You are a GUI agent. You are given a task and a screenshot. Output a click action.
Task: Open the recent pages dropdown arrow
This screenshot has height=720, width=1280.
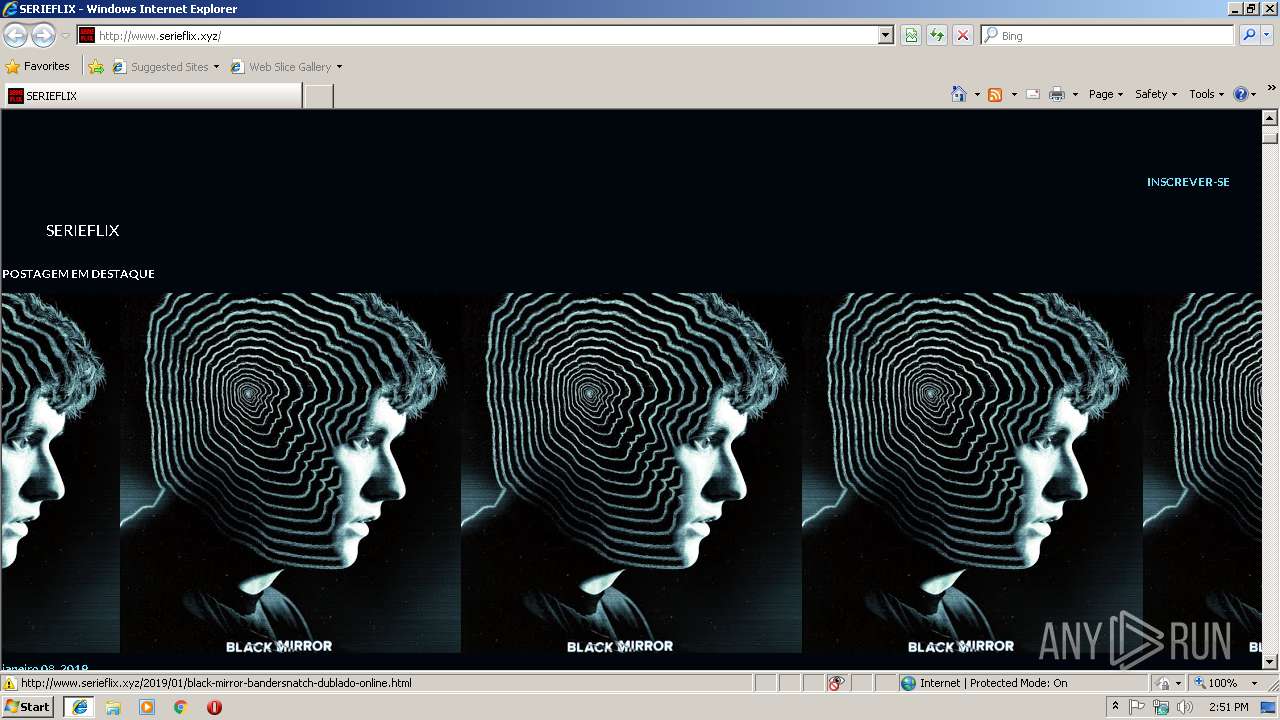tap(65, 36)
